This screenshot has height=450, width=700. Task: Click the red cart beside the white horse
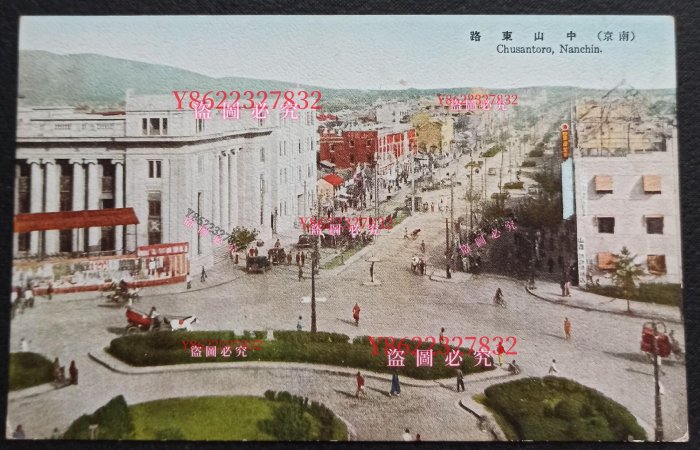pyautogui.click(x=140, y=320)
